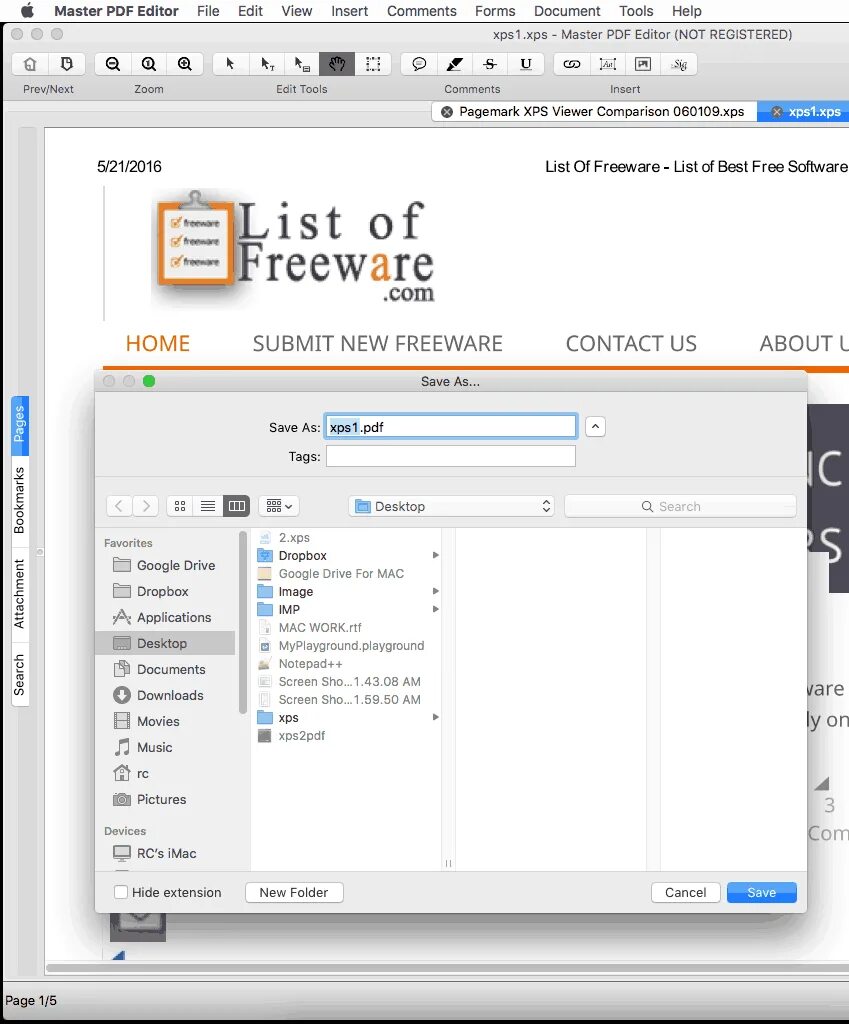The image size is (849, 1024).
Task: Choose the Select Text marquee tool
Action: point(373,64)
